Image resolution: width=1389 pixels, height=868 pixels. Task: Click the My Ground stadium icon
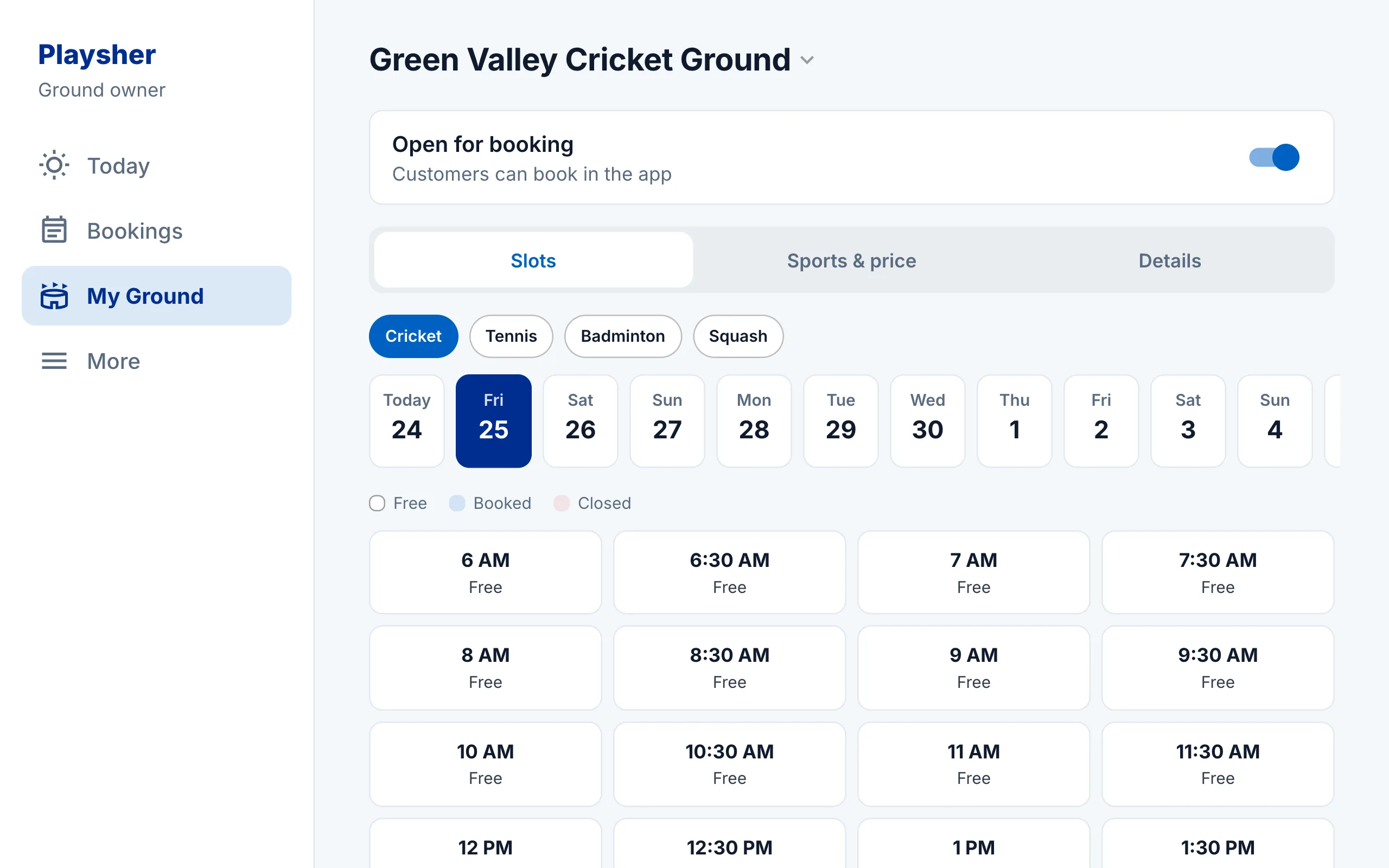click(54, 296)
